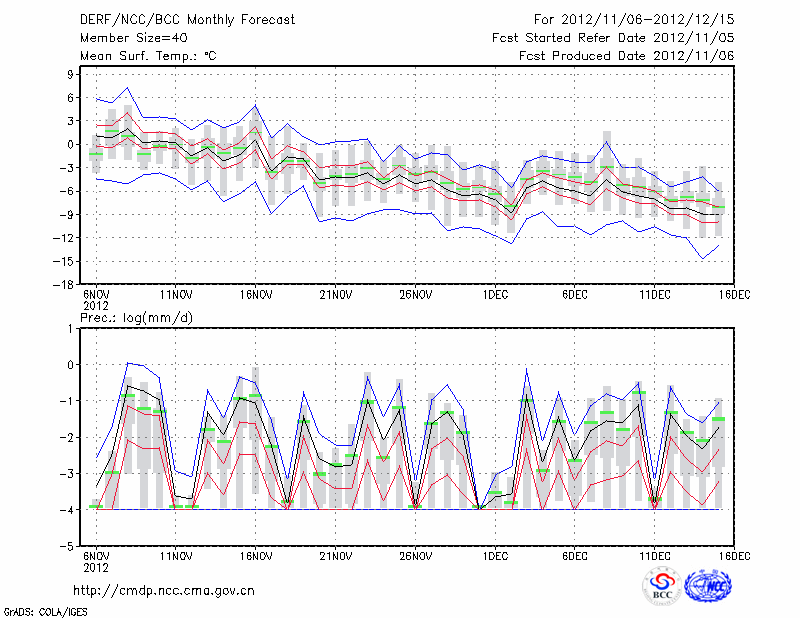Click 16DEC tick on temperature chart axis
Screen dimensions: 800x618
pyautogui.click(x=733, y=294)
